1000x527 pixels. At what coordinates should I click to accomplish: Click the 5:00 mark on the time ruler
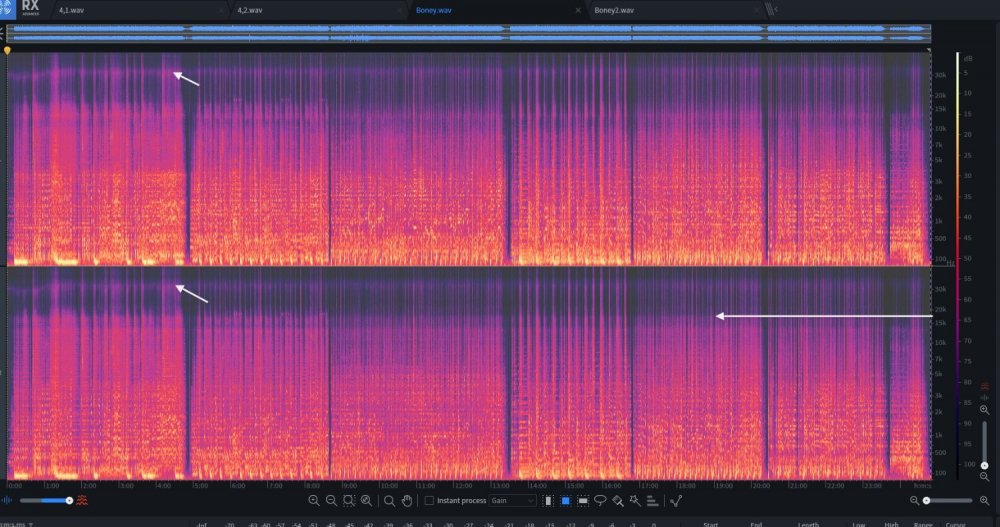(200, 486)
